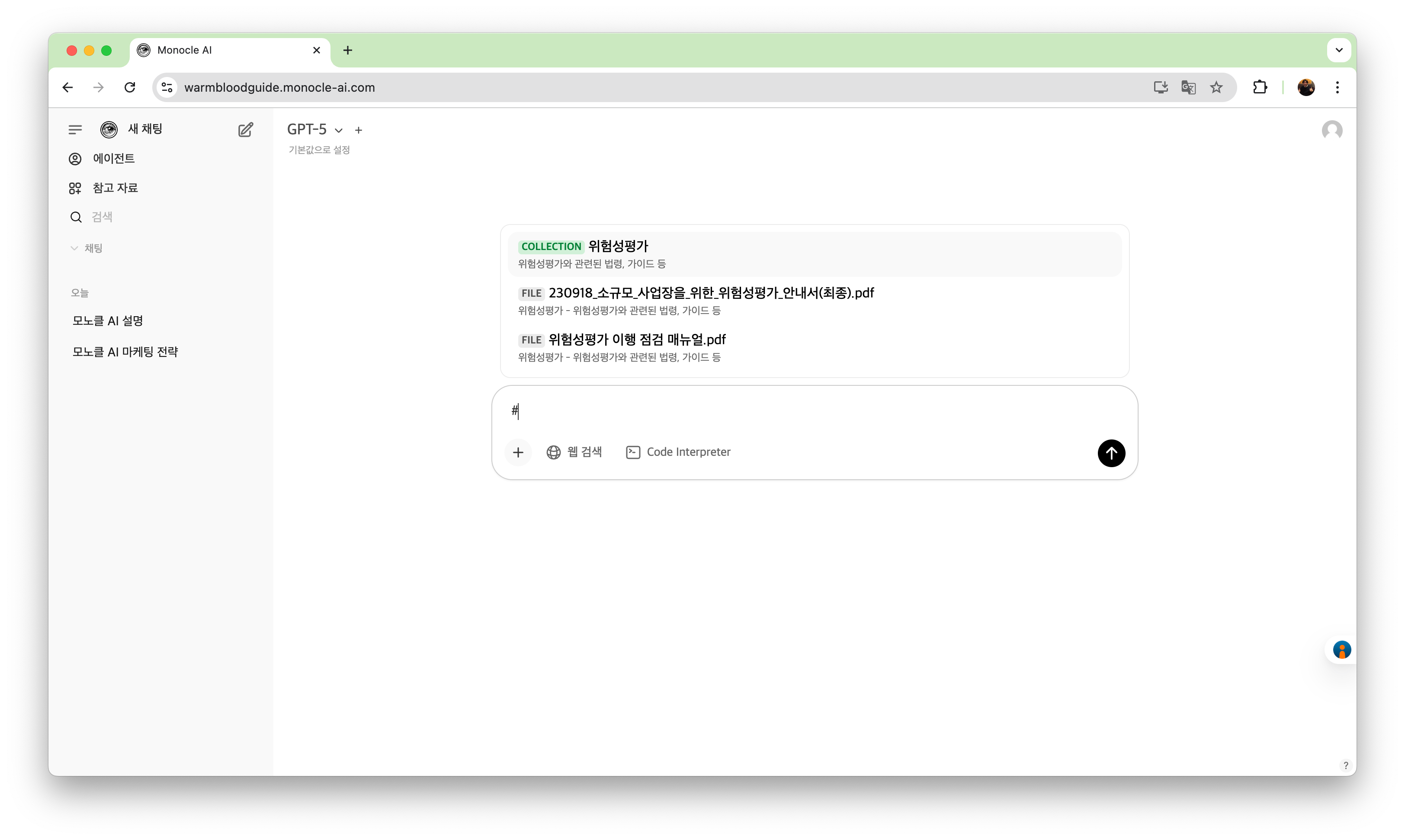Open the user profile avatar at top right

coord(1331,130)
